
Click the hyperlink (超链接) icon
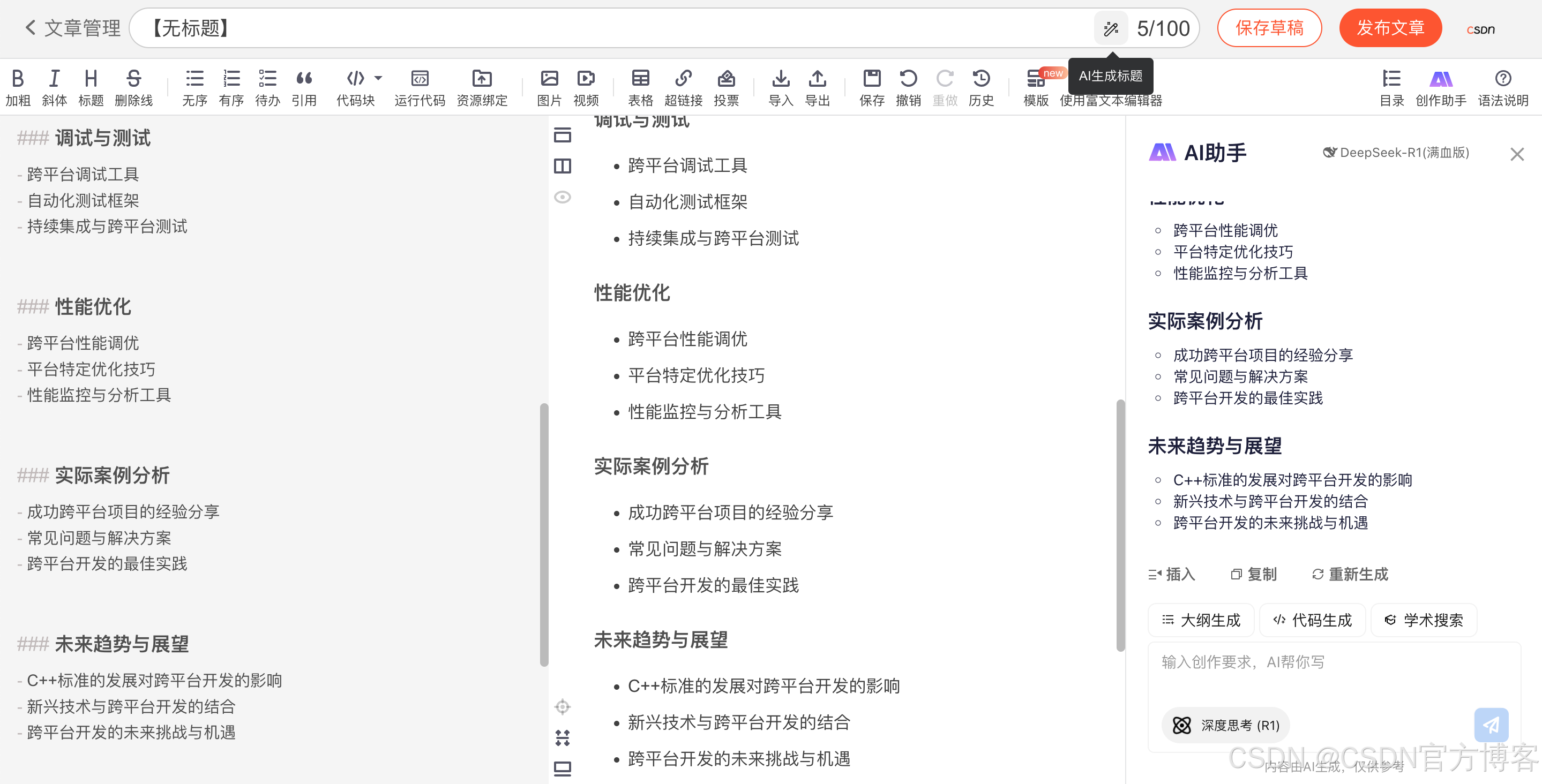pos(683,79)
